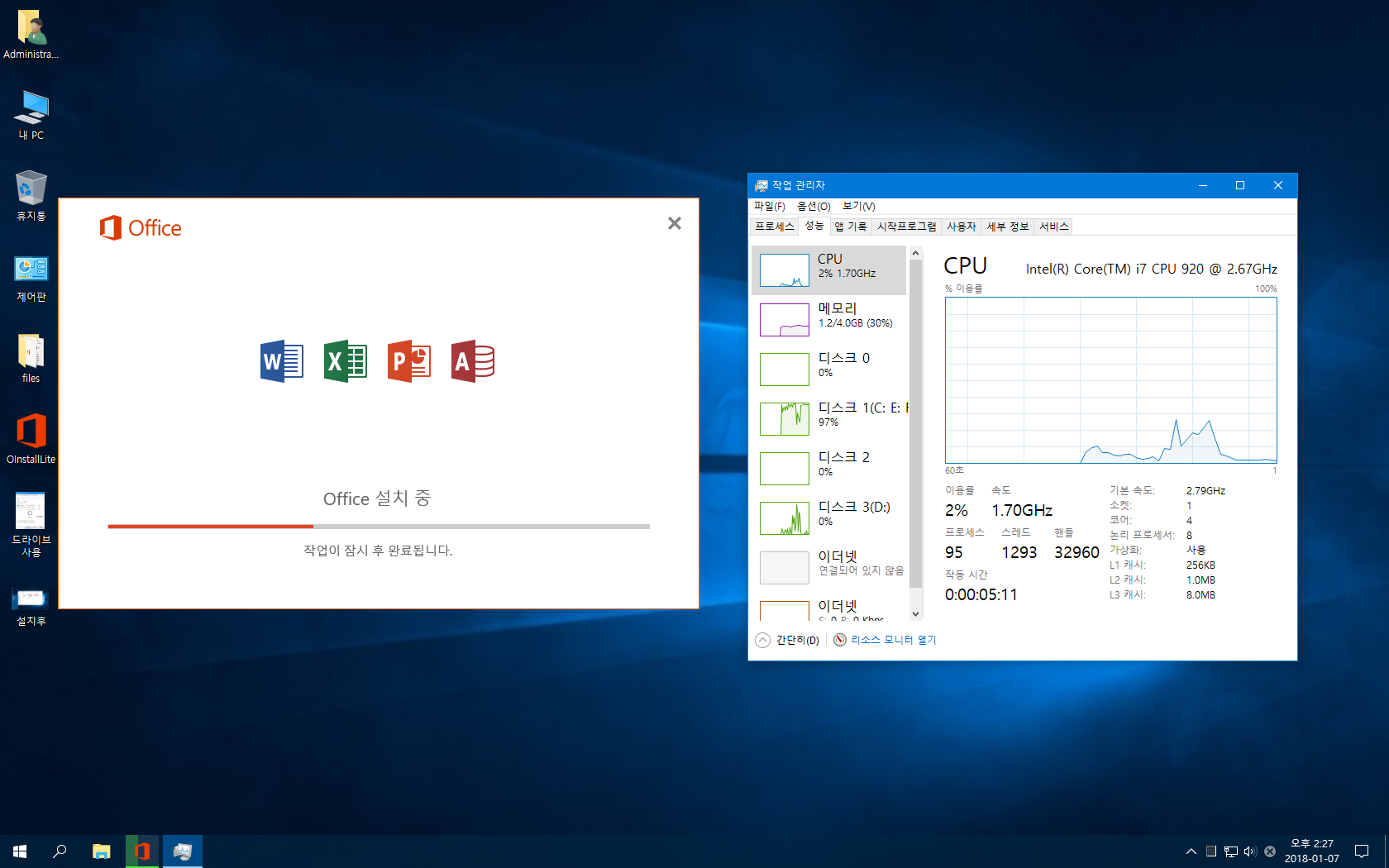Click the processor name Intel Core i7 920
The image size is (1389, 868).
click(x=1151, y=269)
